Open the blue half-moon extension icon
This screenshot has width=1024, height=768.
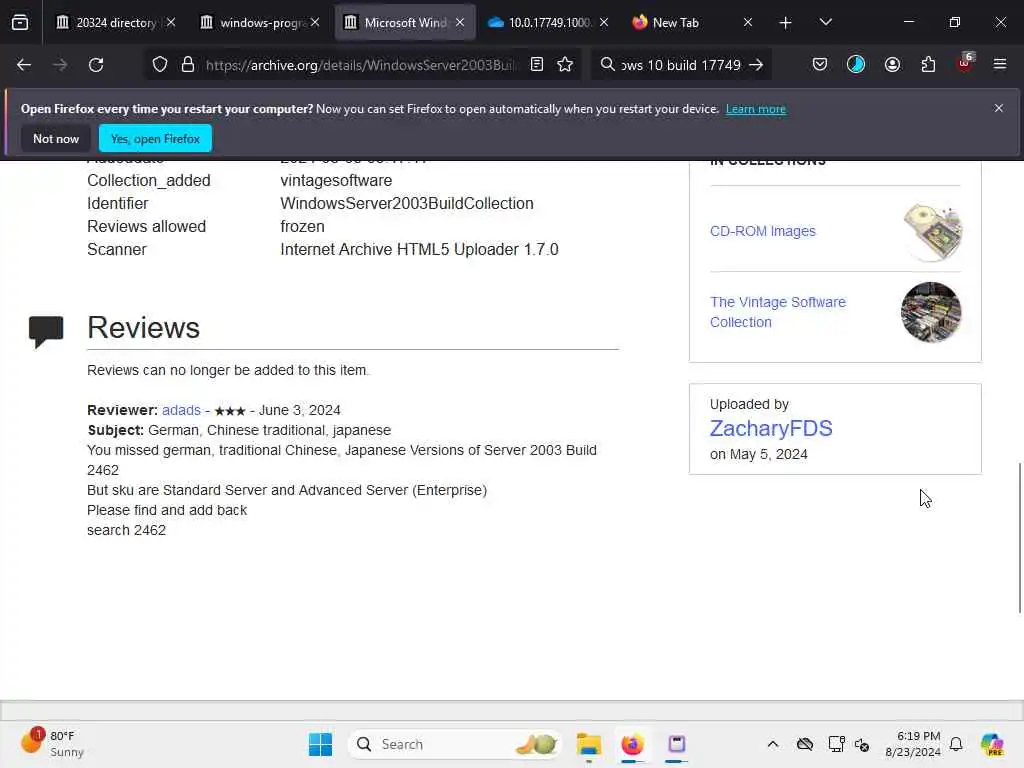856,65
